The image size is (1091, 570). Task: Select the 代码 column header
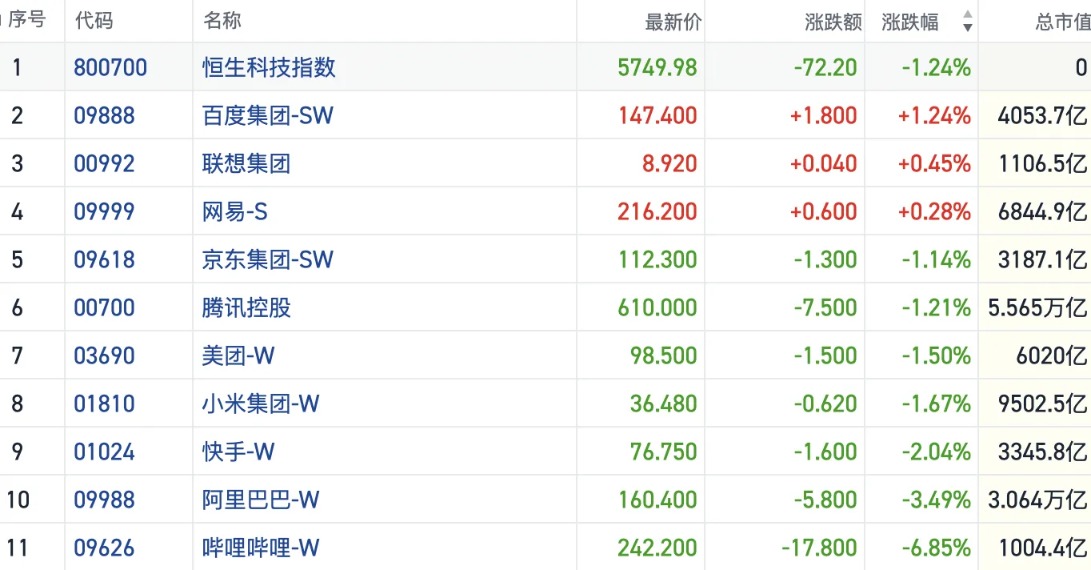[93, 21]
